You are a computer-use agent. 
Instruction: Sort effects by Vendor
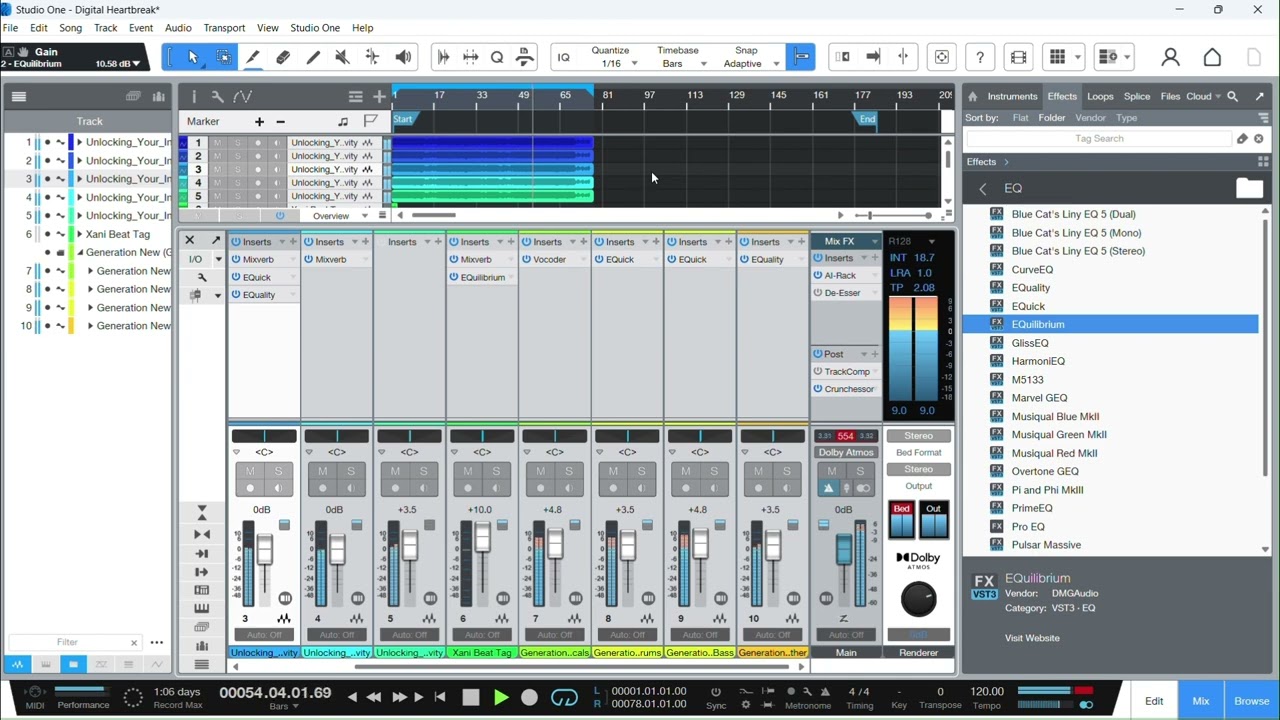pos(1090,118)
